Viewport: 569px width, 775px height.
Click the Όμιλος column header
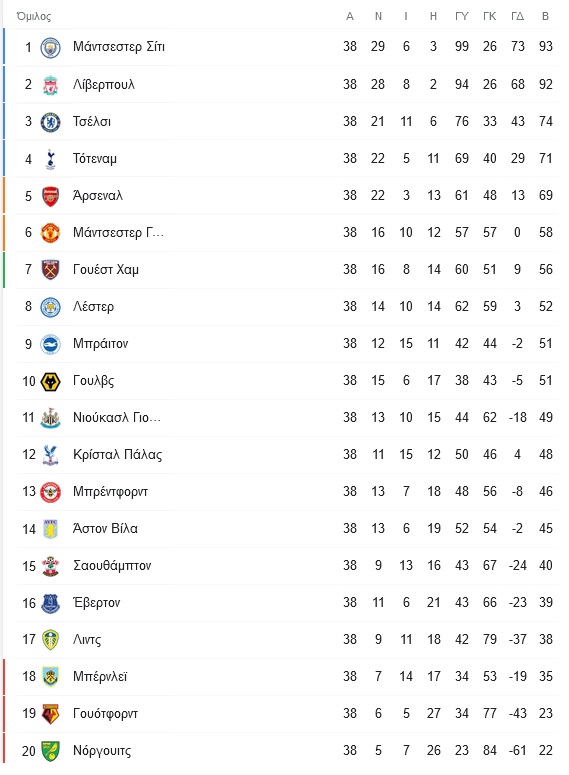click(34, 16)
